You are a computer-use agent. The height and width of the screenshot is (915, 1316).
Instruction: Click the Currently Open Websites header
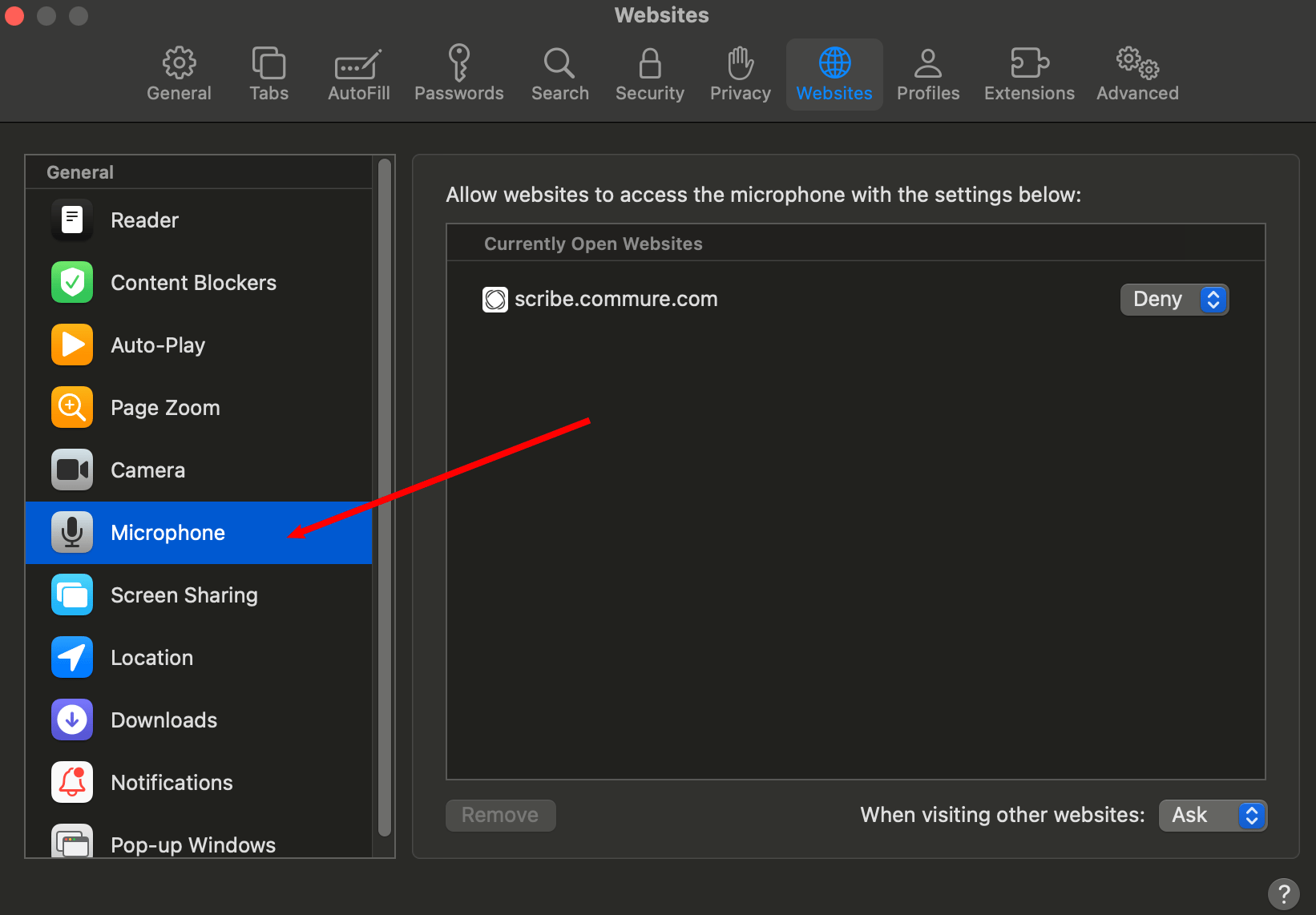[x=593, y=244]
